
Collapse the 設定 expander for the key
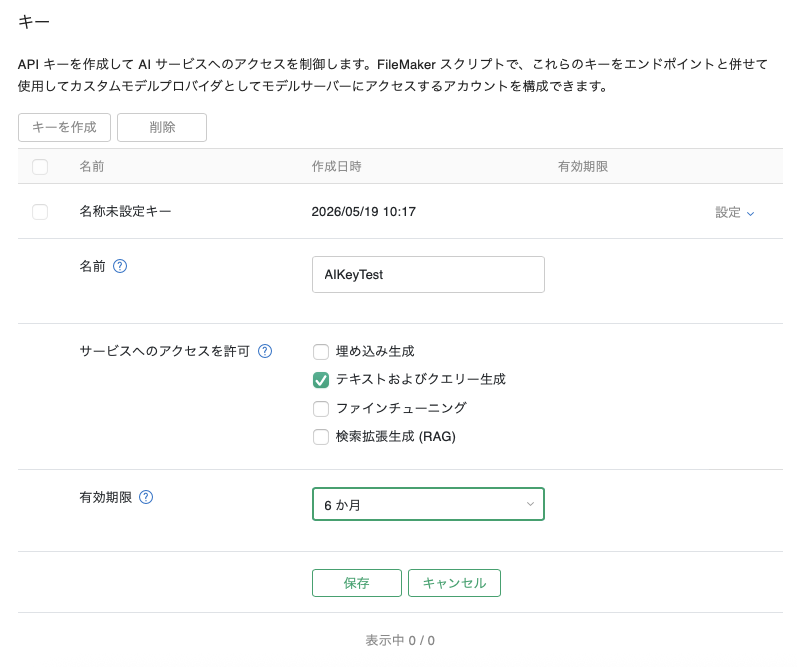[x=735, y=213]
